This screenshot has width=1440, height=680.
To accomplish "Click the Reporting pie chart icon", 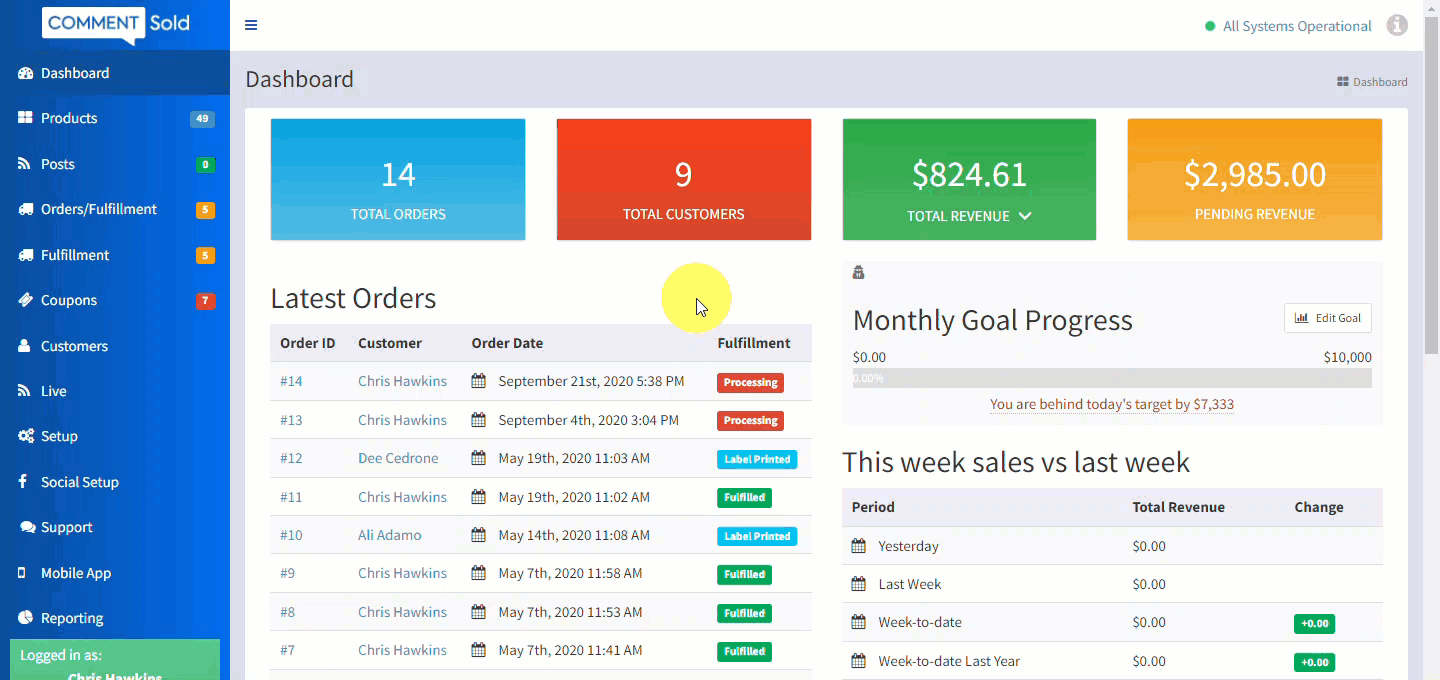I will coord(25,618).
